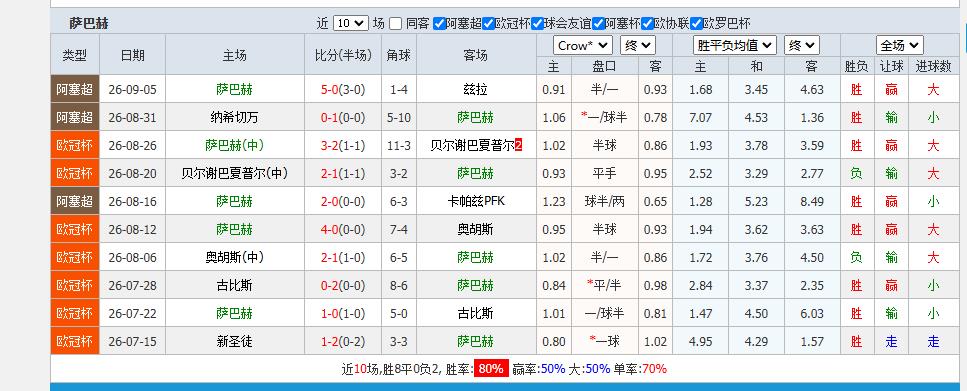
Task: Select the 欧冠杯 tag in the 26-08-26 row
Action: click(x=75, y=146)
